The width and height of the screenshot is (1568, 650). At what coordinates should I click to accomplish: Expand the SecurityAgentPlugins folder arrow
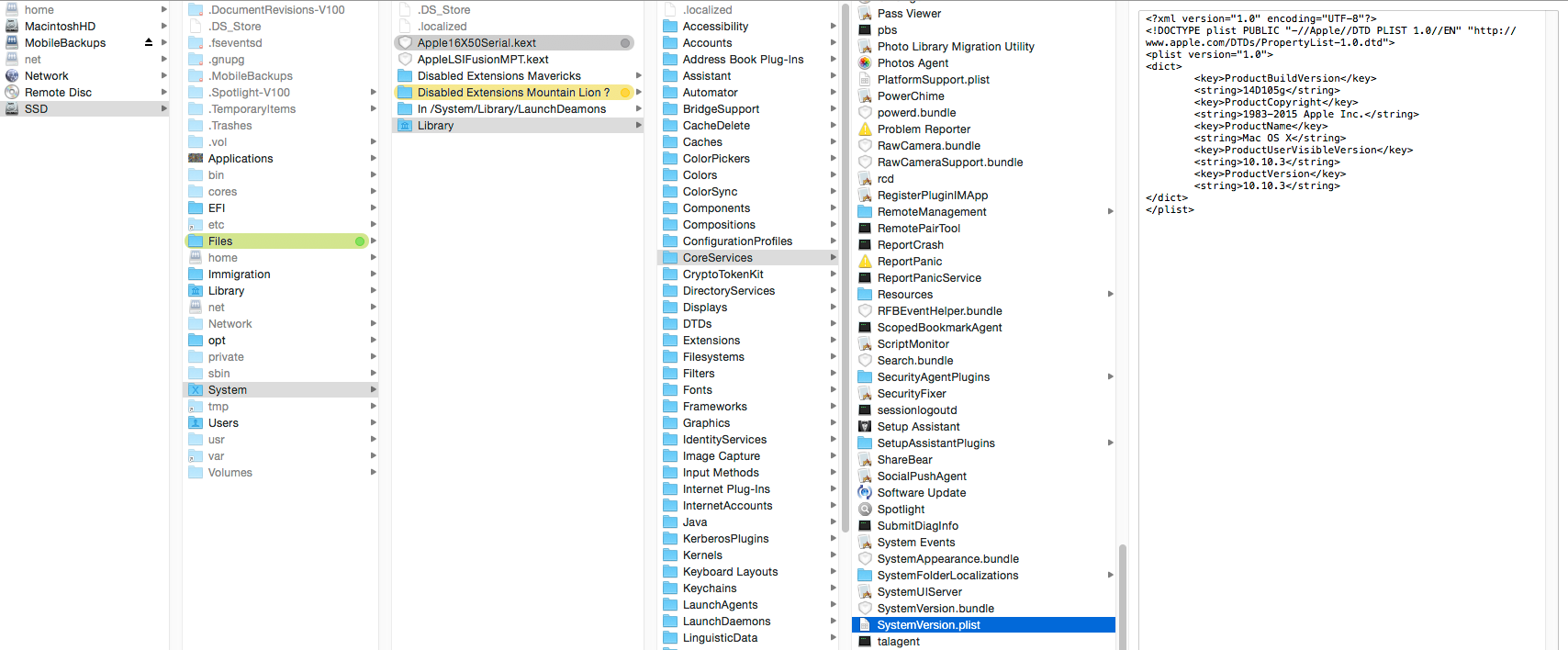pos(1110,377)
